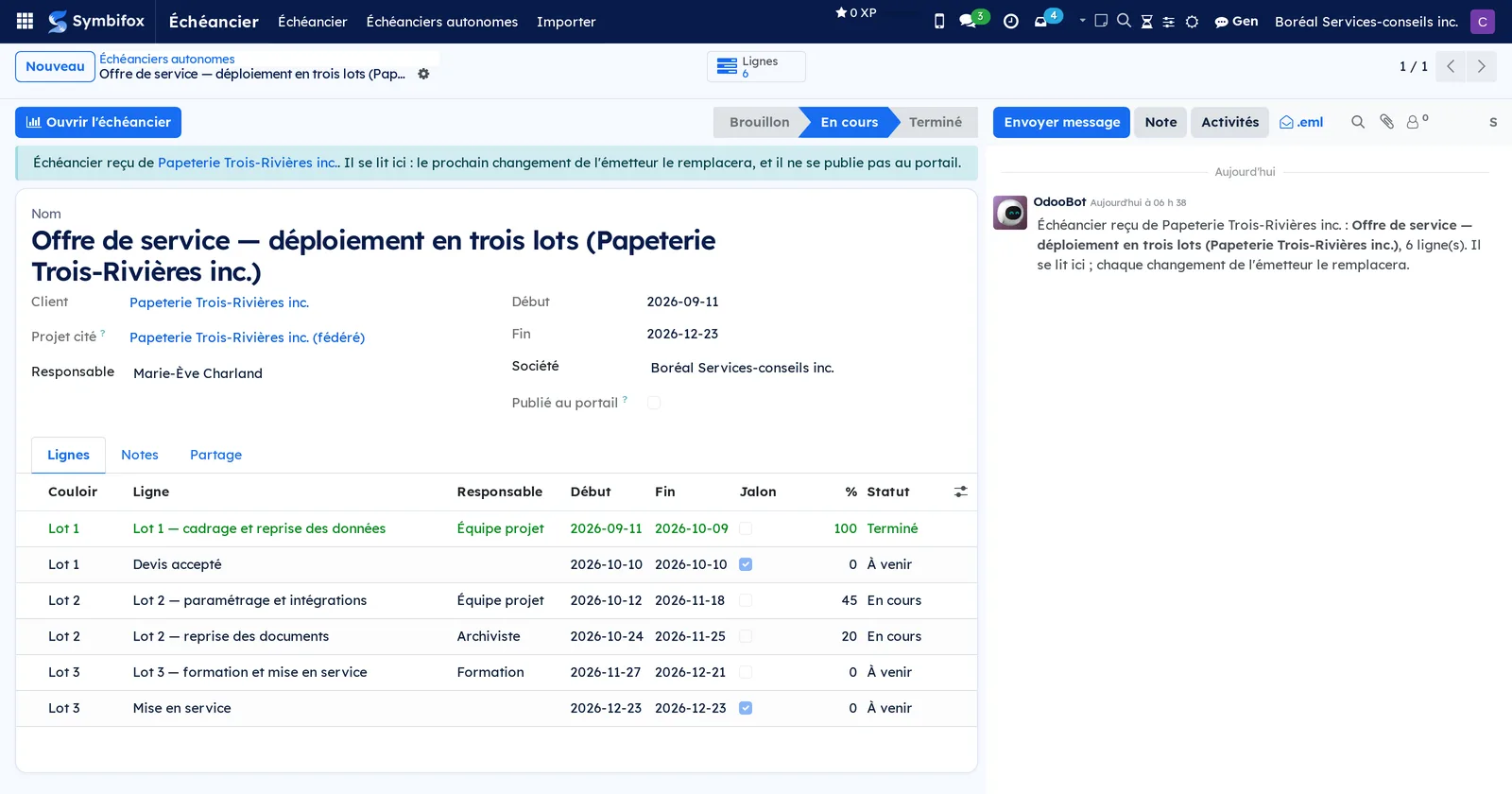1512x794 pixels.
Task: Open the apps grid menu
Action: 26,21
